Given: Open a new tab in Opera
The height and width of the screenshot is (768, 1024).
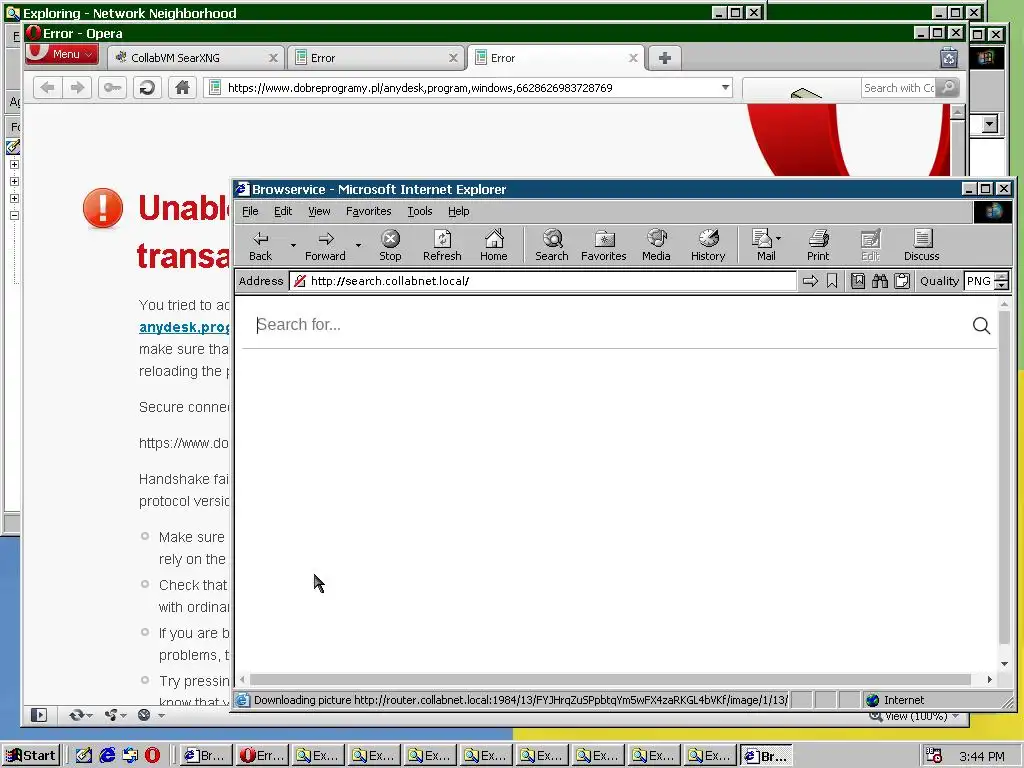Looking at the screenshot, I should coord(665,58).
